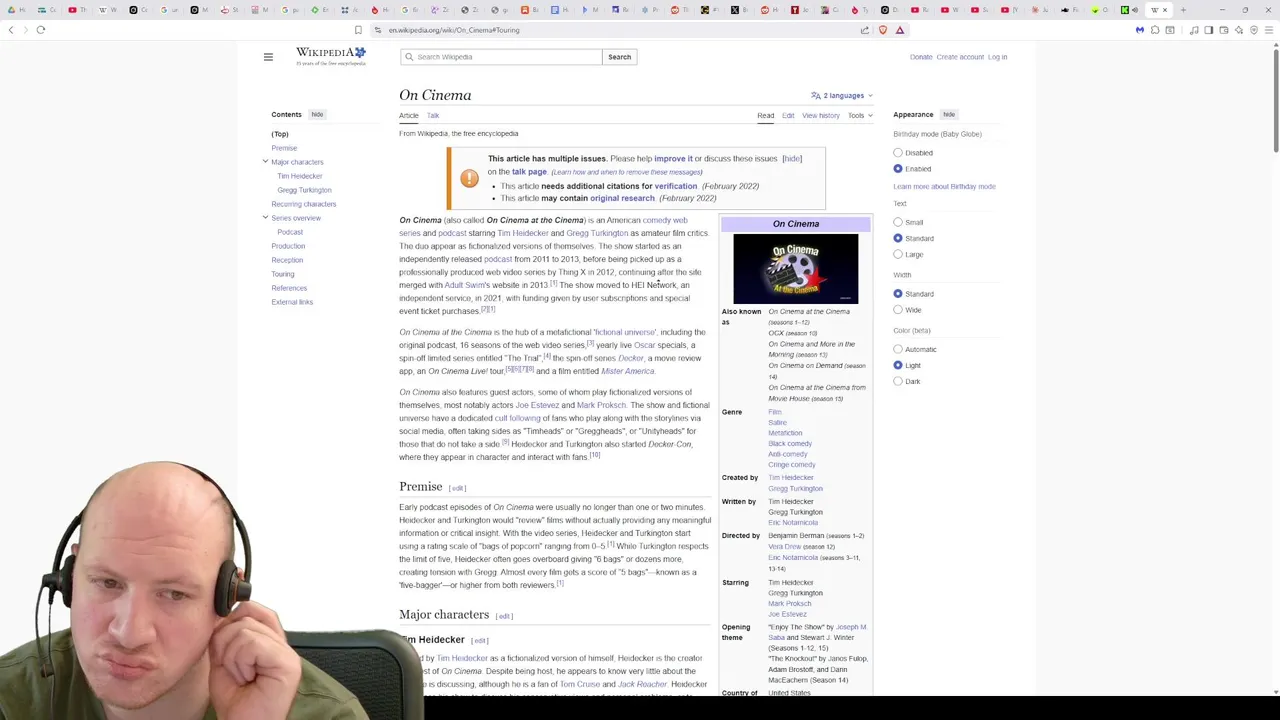Set text size to Large
This screenshot has width=1280, height=720.
tap(898, 254)
